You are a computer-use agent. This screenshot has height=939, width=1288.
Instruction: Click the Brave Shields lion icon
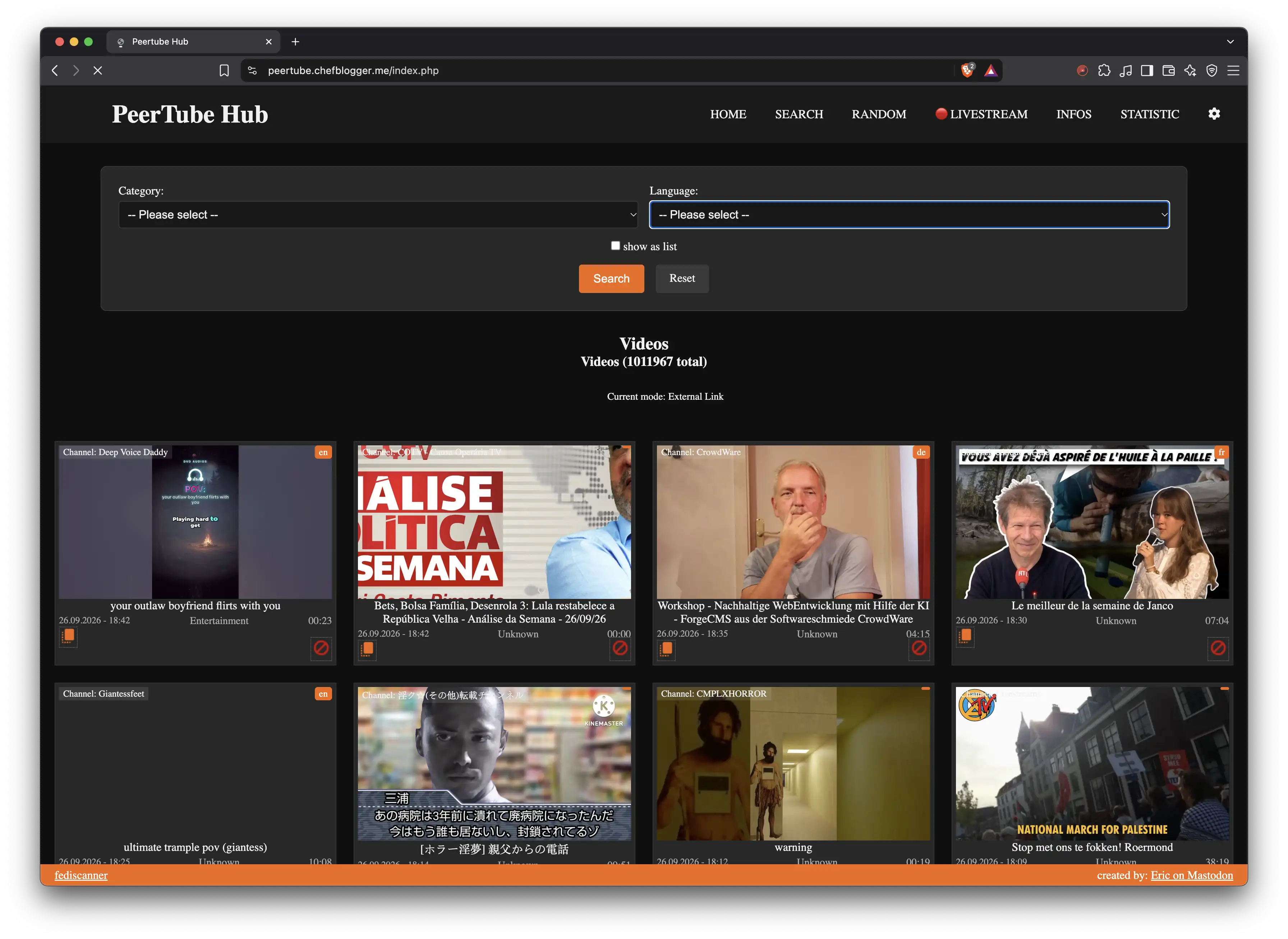point(967,70)
